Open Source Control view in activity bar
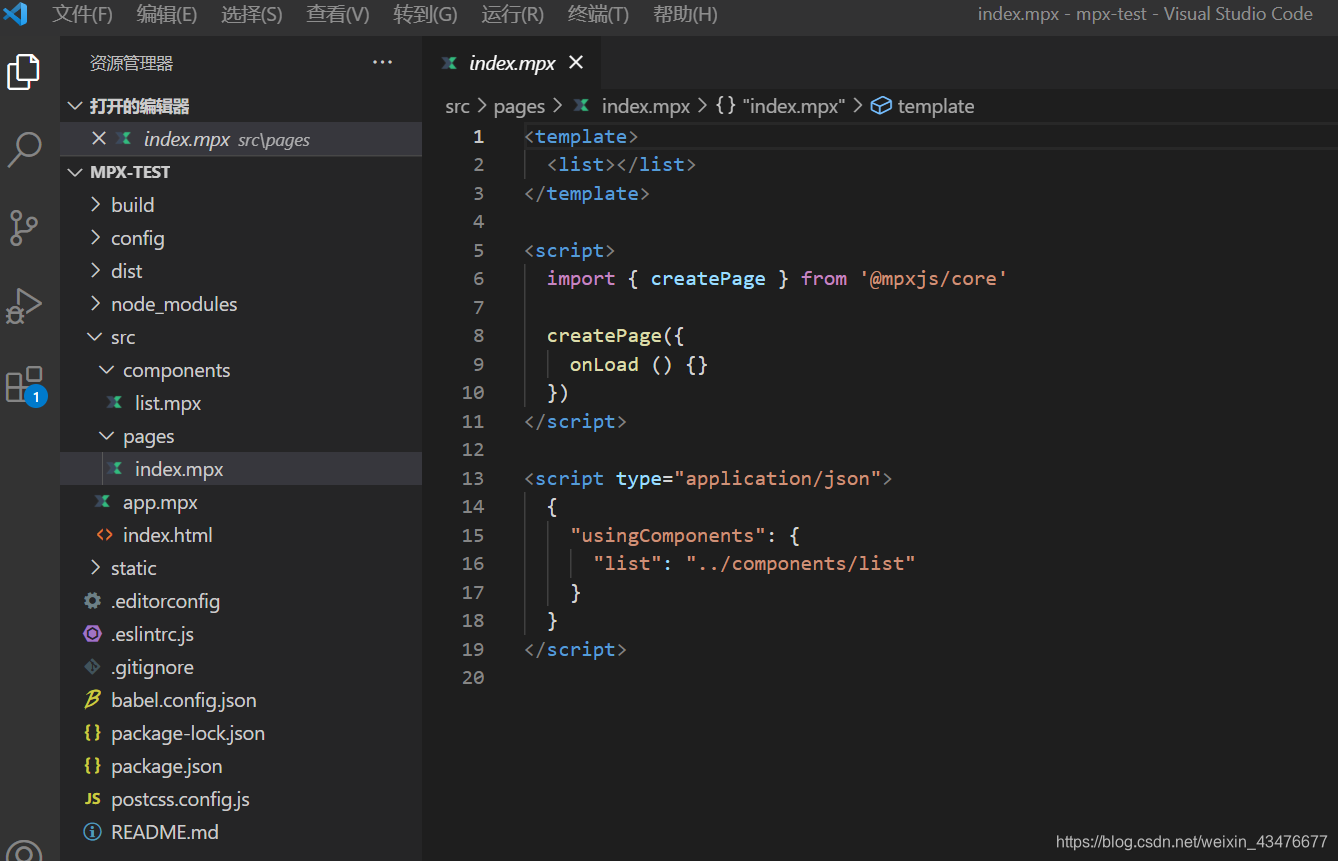 (x=24, y=227)
